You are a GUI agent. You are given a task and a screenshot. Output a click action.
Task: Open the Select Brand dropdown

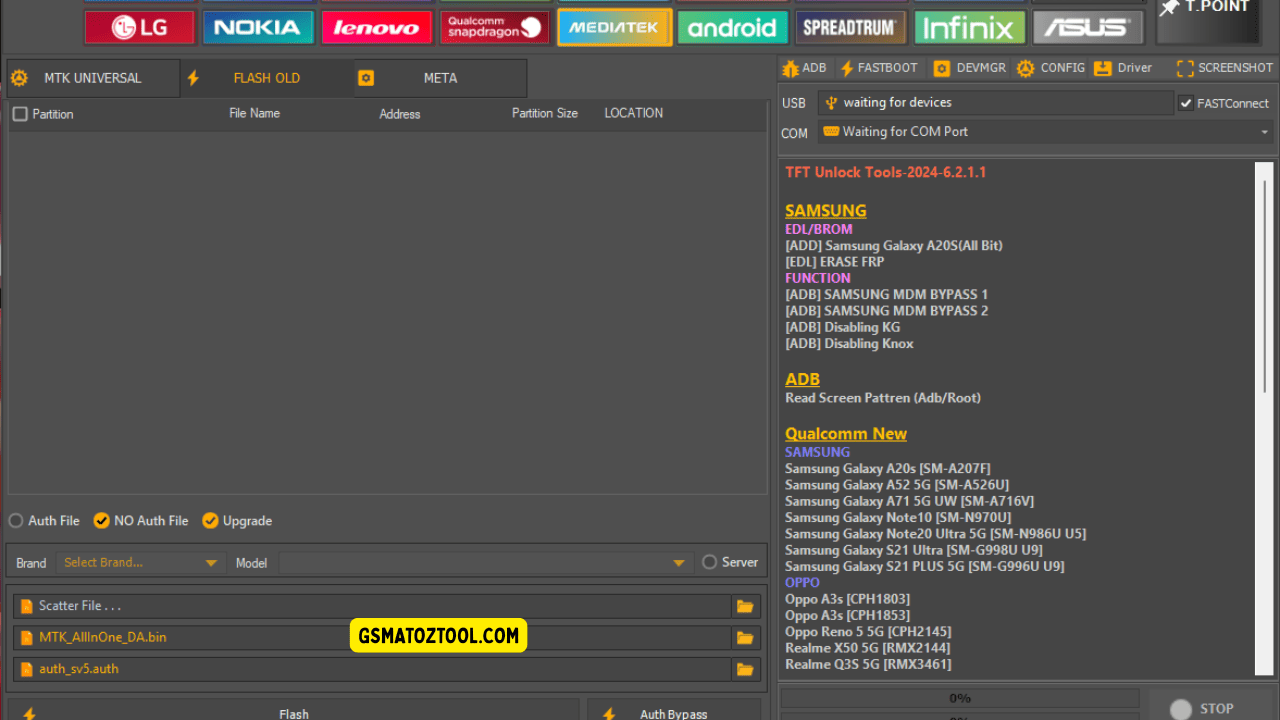(140, 563)
